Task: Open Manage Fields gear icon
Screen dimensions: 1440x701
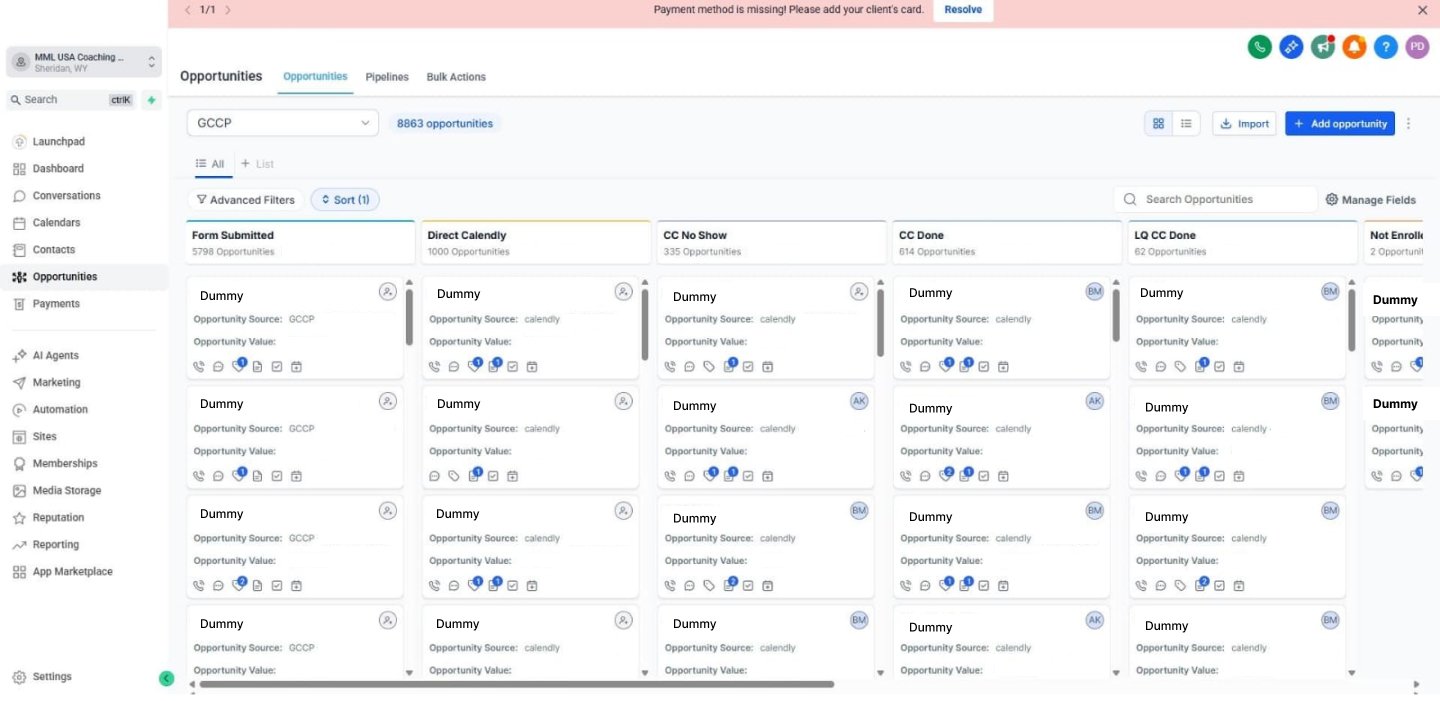Action: (1332, 199)
